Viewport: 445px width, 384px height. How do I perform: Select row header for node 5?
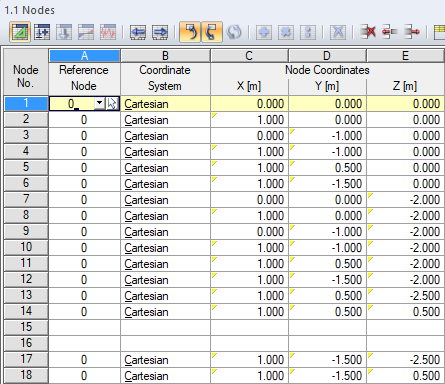pos(26,167)
